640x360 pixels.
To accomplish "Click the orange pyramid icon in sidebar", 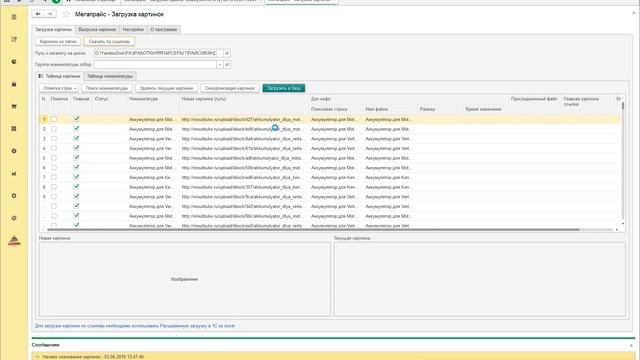I will click(14, 240).
